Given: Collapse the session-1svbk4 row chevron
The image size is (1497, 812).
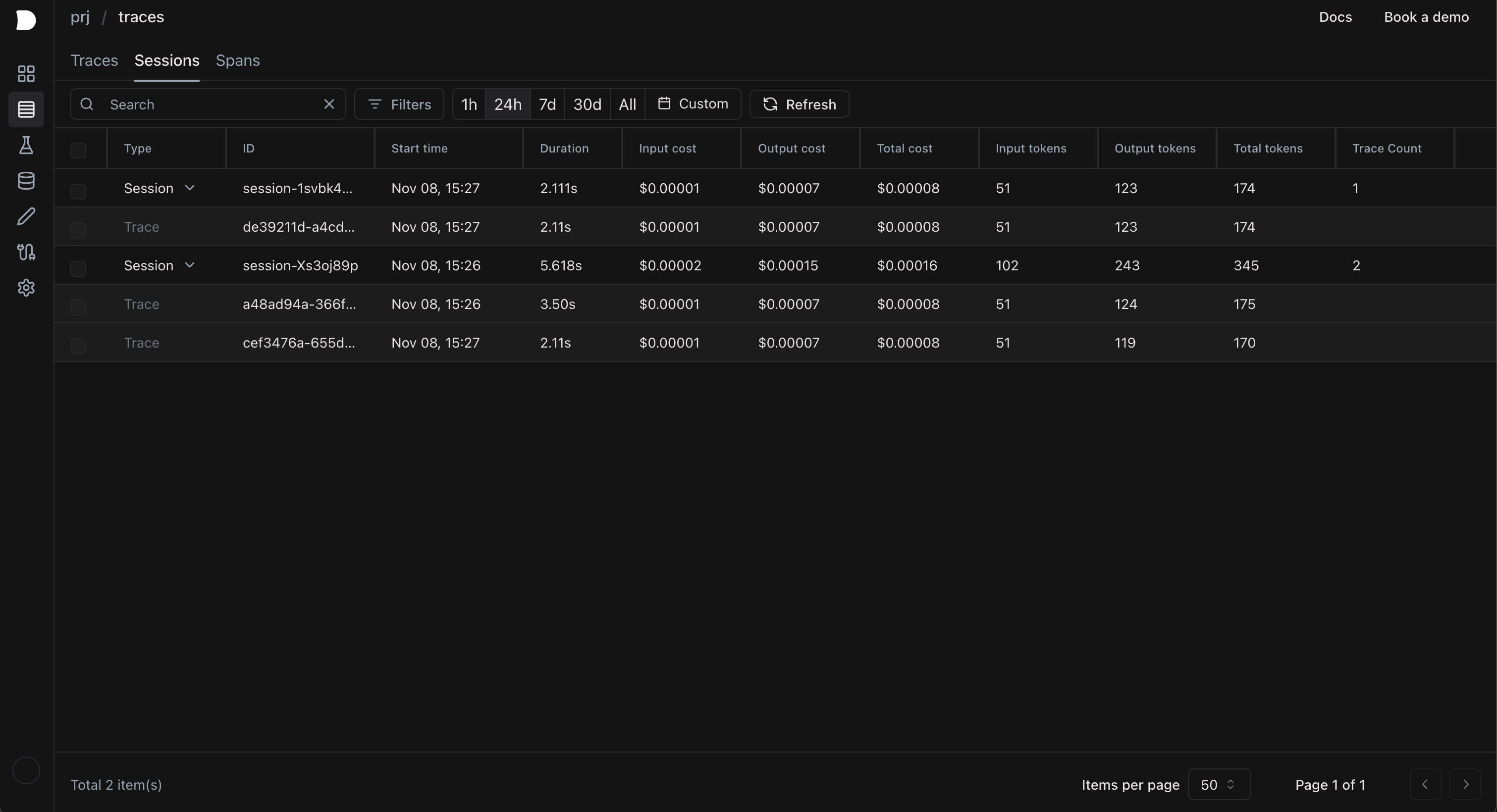Looking at the screenshot, I should tap(189, 188).
